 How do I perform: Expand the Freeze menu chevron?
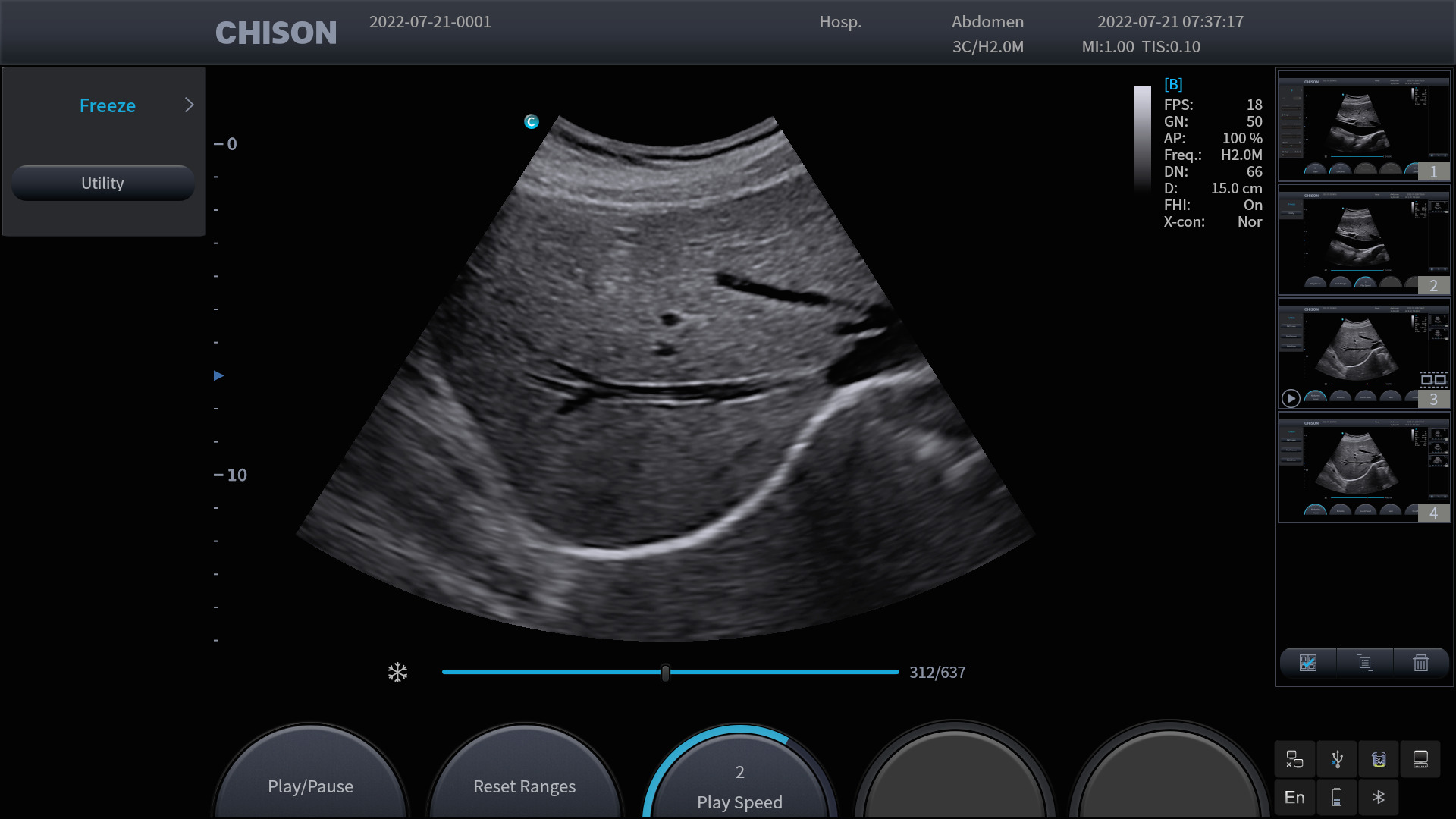click(190, 105)
